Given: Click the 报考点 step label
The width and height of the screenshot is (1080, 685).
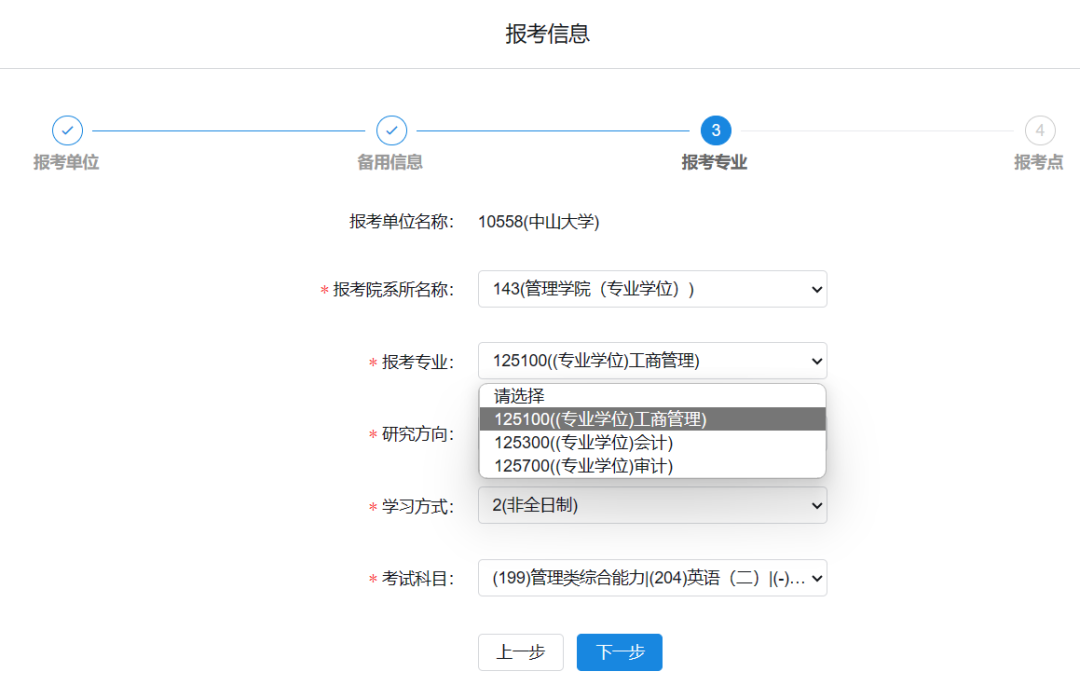Looking at the screenshot, I should tap(1038, 162).
